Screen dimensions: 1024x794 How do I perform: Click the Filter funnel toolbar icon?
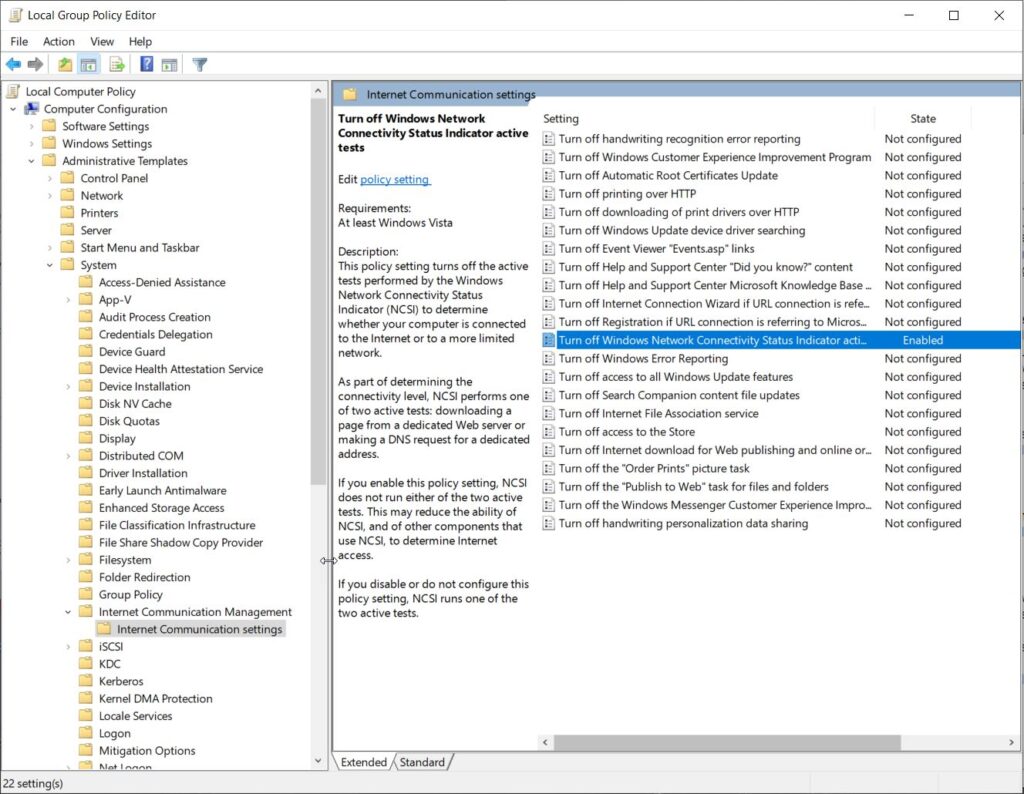(200, 65)
